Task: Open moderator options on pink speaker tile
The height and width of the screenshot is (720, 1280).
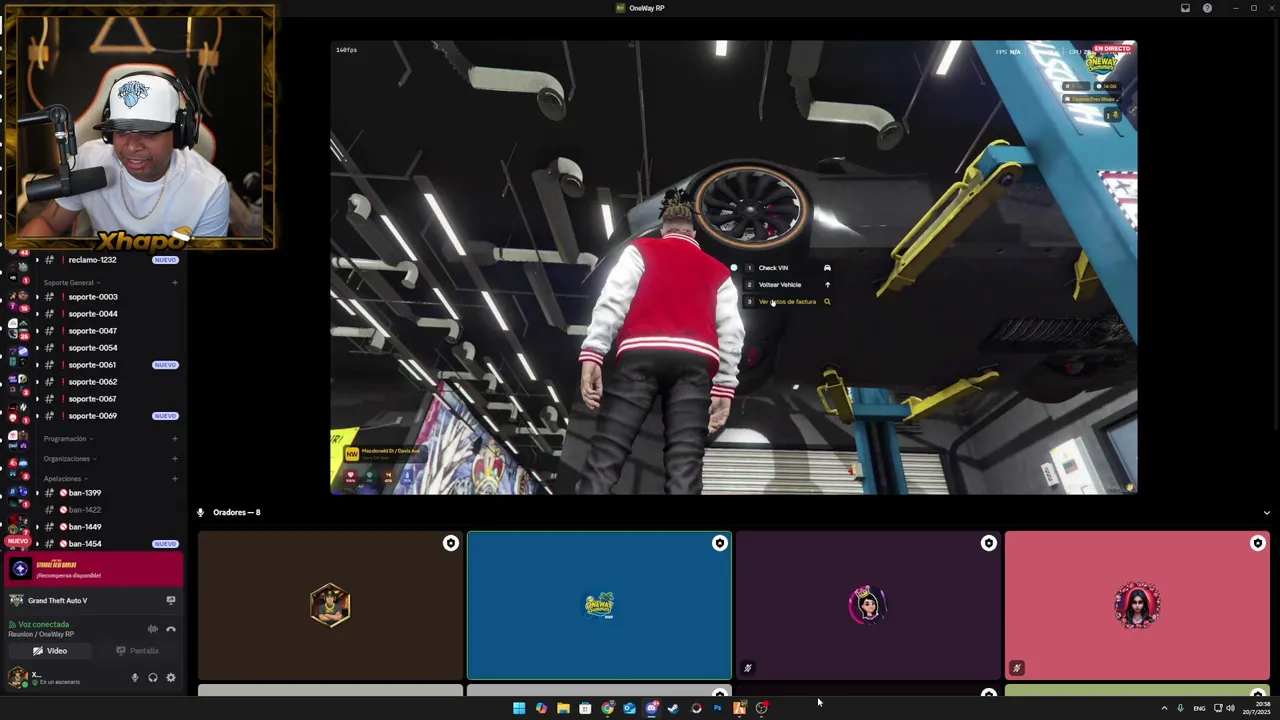Action: pyautogui.click(x=1258, y=543)
